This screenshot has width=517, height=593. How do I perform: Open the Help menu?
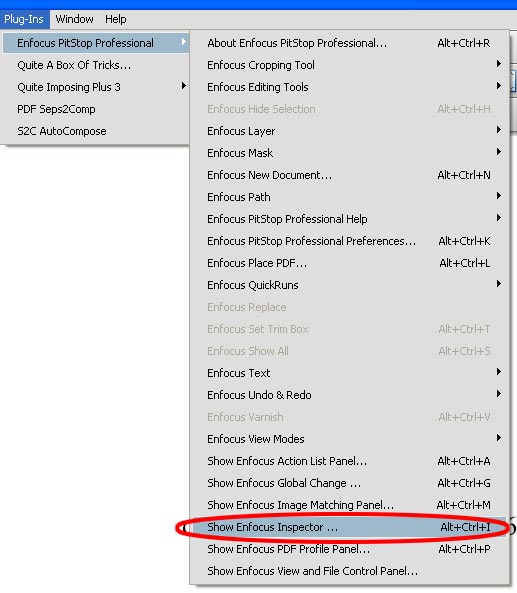116,19
